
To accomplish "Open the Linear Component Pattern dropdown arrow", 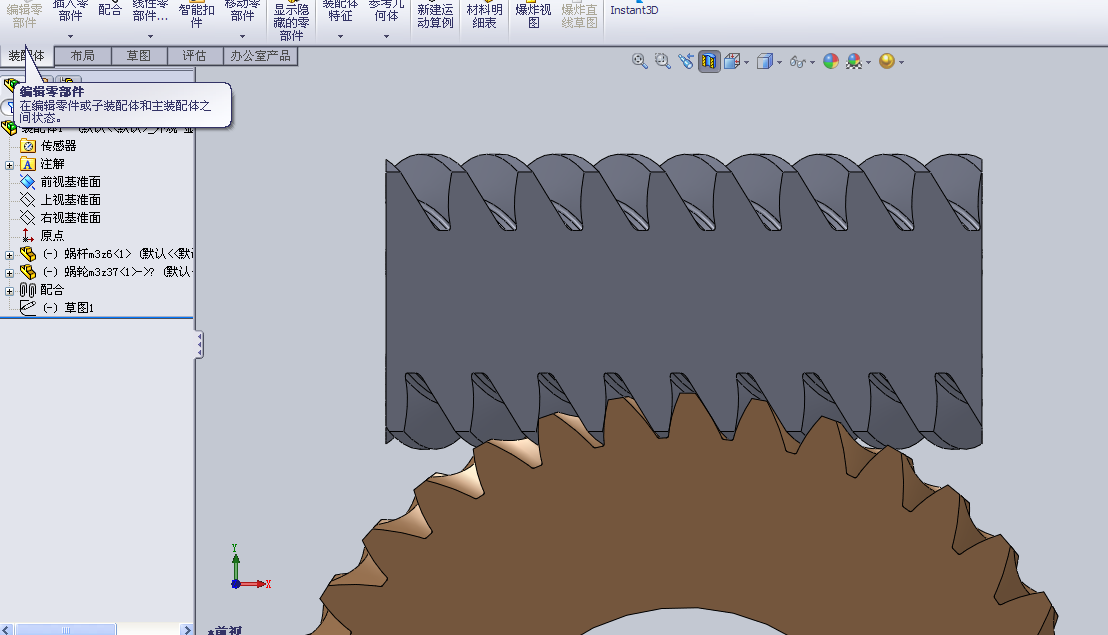I will click(150, 36).
